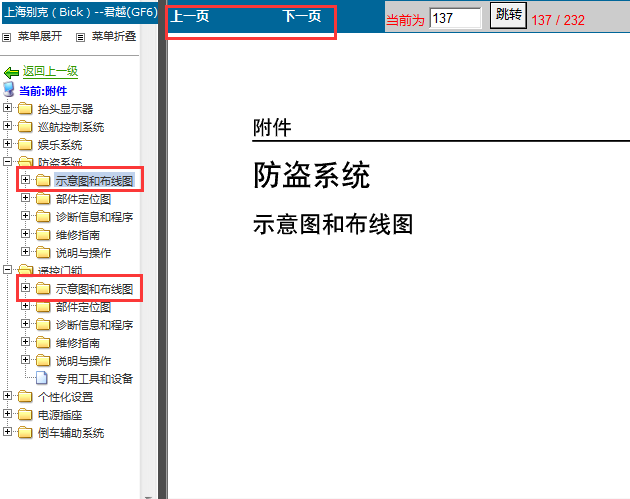
Task: Click folder icon of 部件定位图 under 遥控门锁
Action: tap(43, 307)
